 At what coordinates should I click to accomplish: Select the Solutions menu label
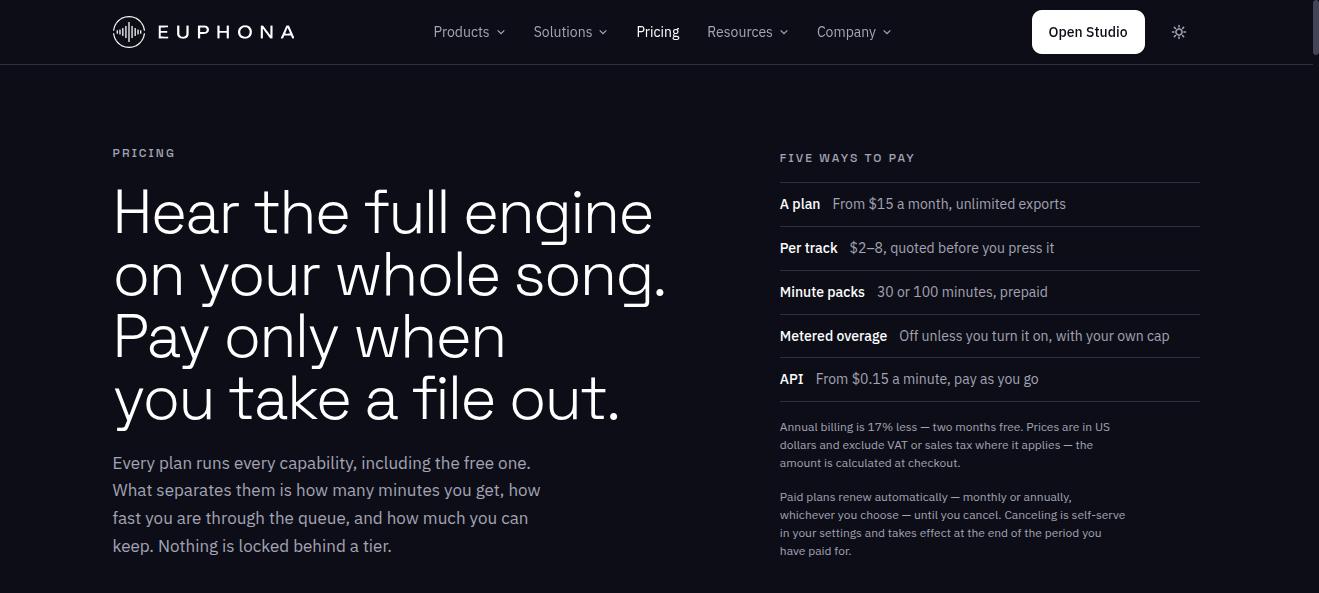pyautogui.click(x=563, y=32)
